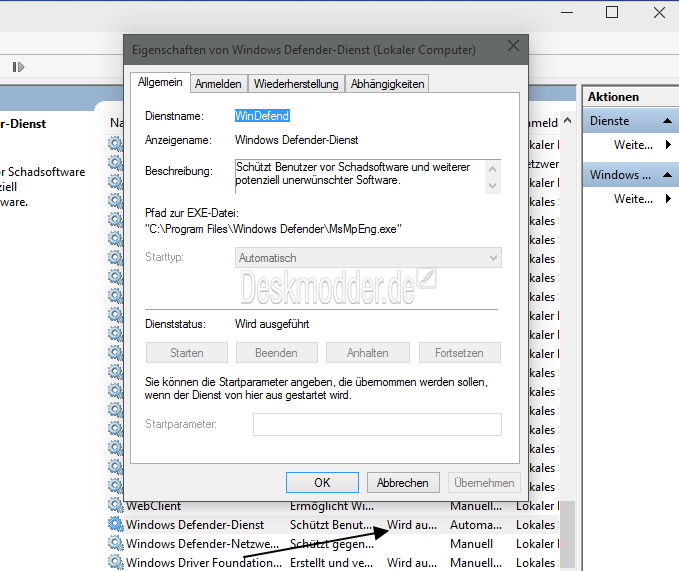Select the Abhängigkeiten tab

coord(387,84)
